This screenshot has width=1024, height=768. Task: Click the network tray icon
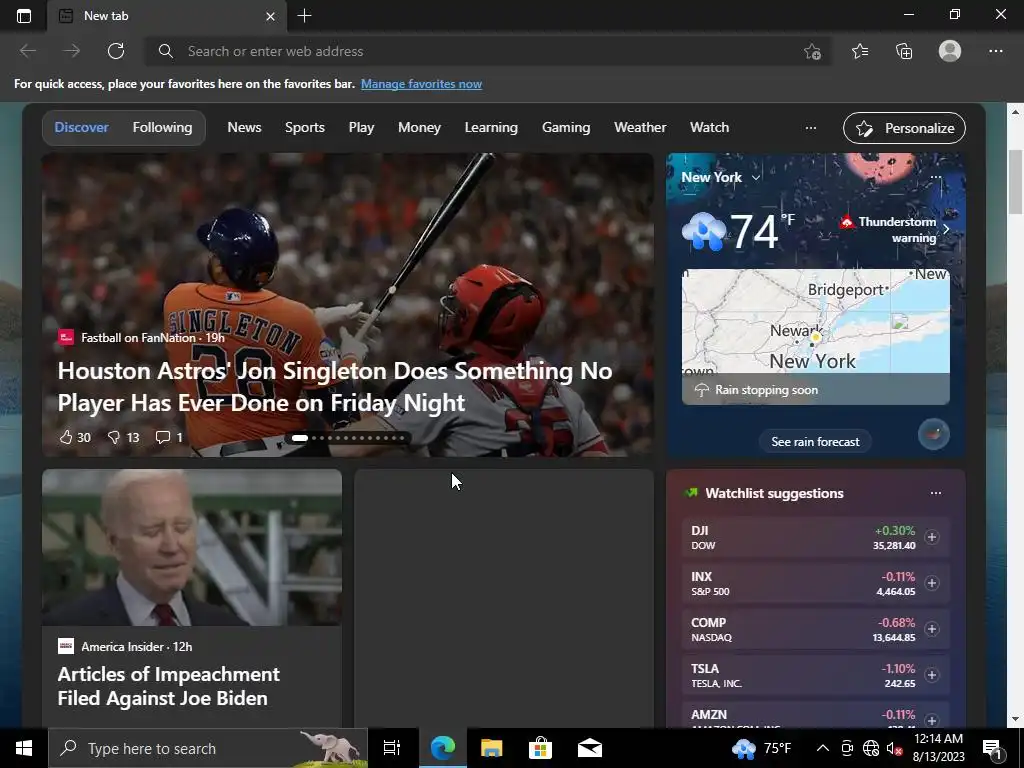click(871, 748)
